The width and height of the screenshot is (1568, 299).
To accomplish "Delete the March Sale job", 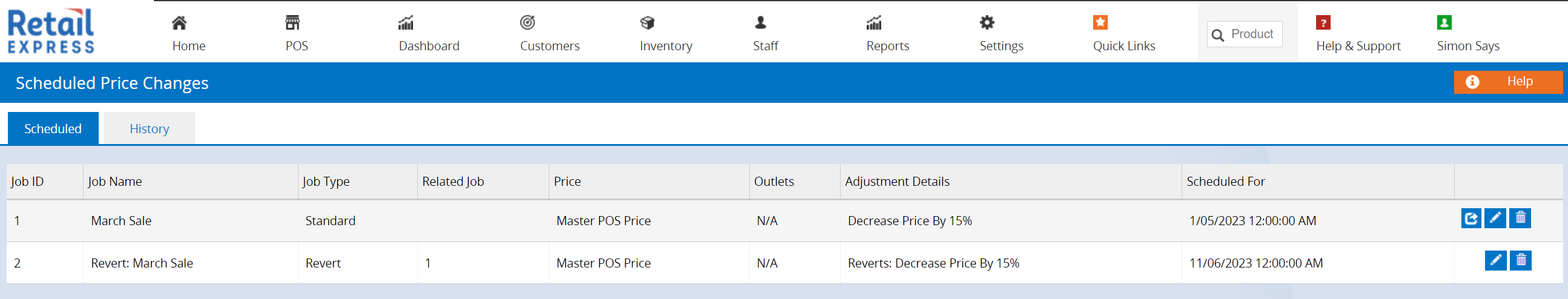I will 1521,218.
